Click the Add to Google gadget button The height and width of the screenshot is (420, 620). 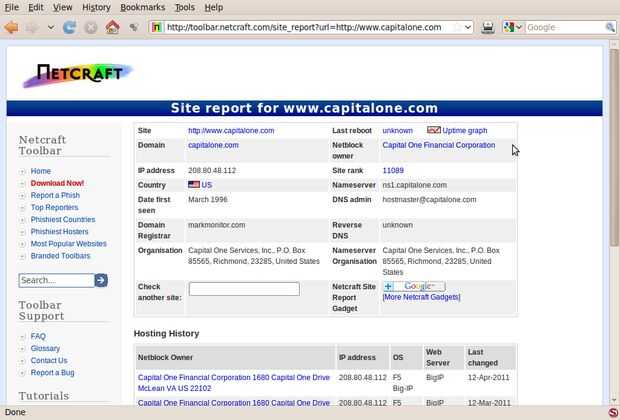point(414,286)
